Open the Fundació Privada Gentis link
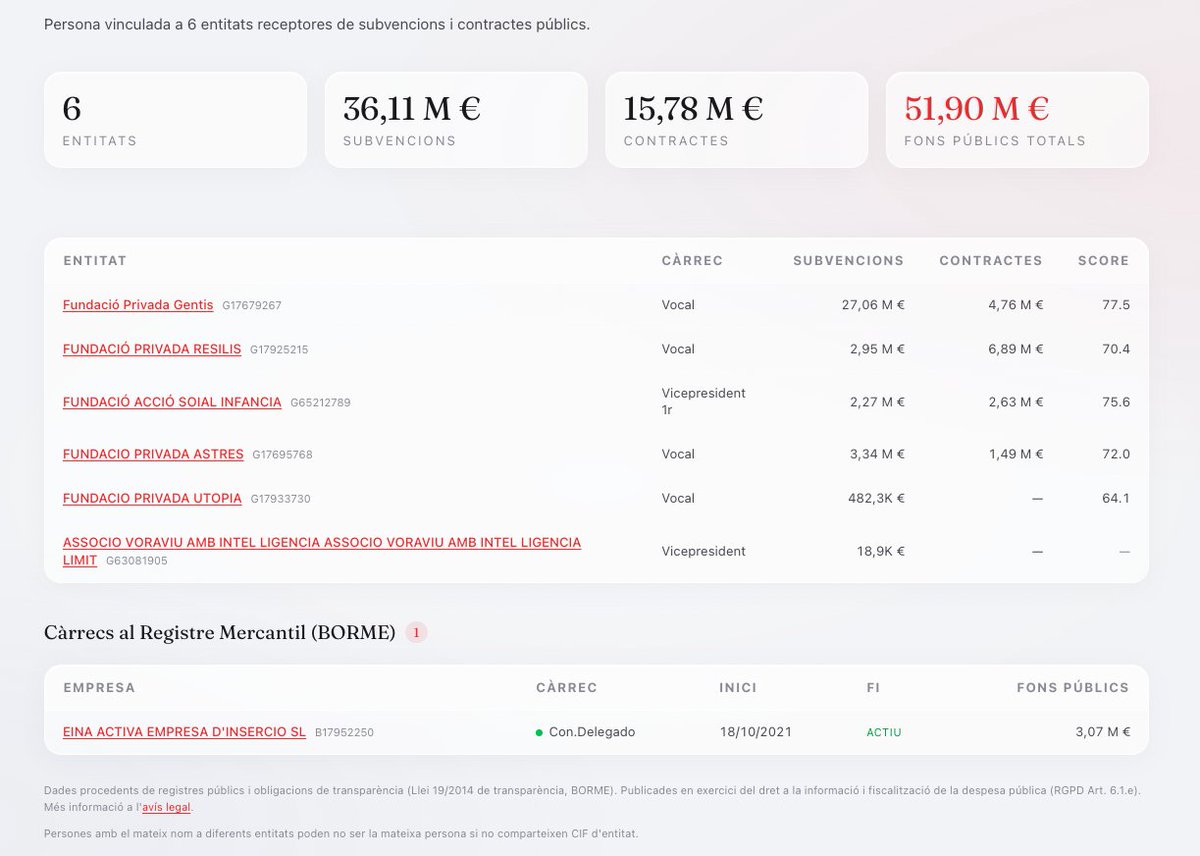The width and height of the screenshot is (1200, 856). pyautogui.click(x=138, y=305)
